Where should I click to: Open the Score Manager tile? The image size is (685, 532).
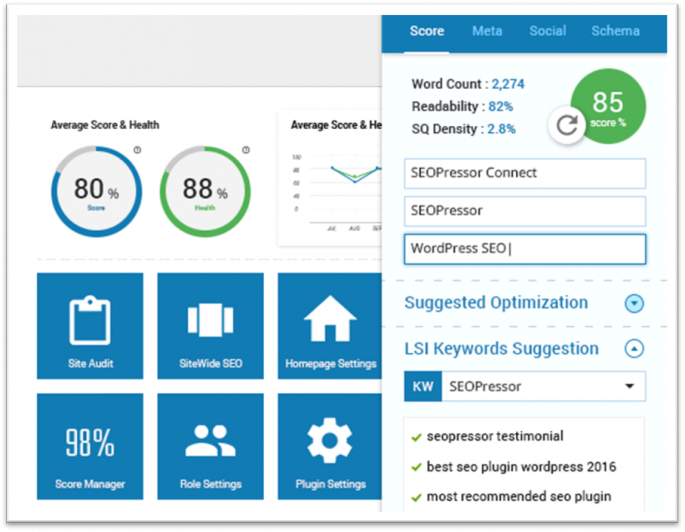coord(90,446)
